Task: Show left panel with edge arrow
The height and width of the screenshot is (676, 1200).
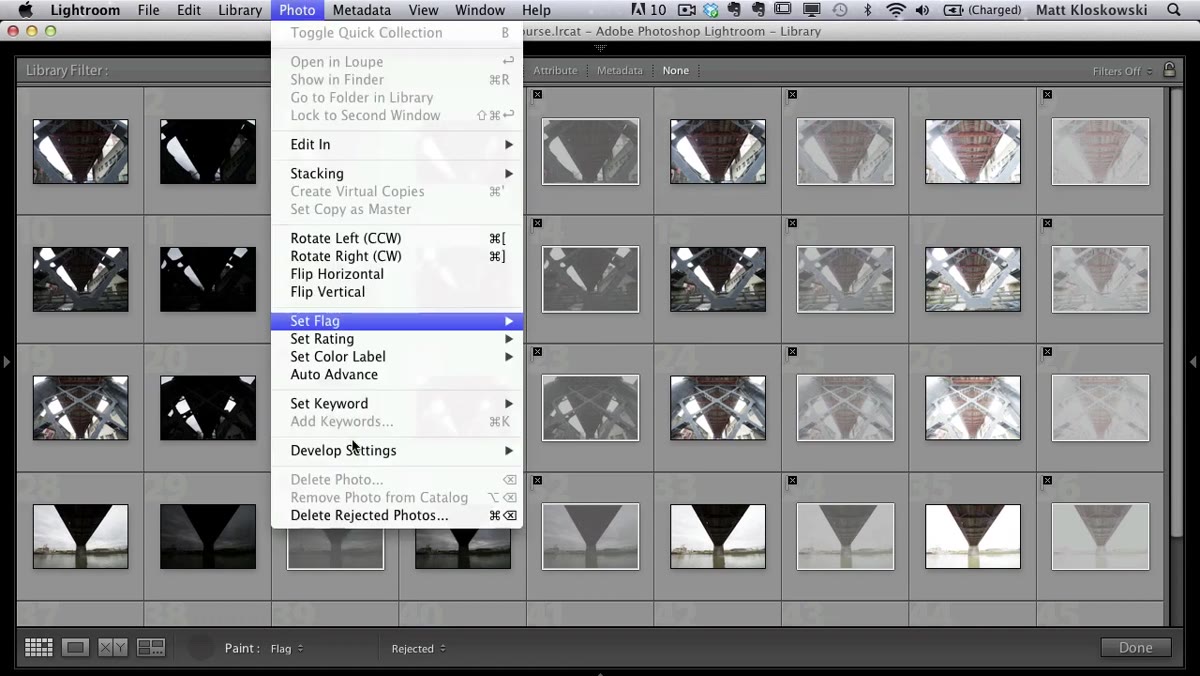Action: (x=7, y=361)
